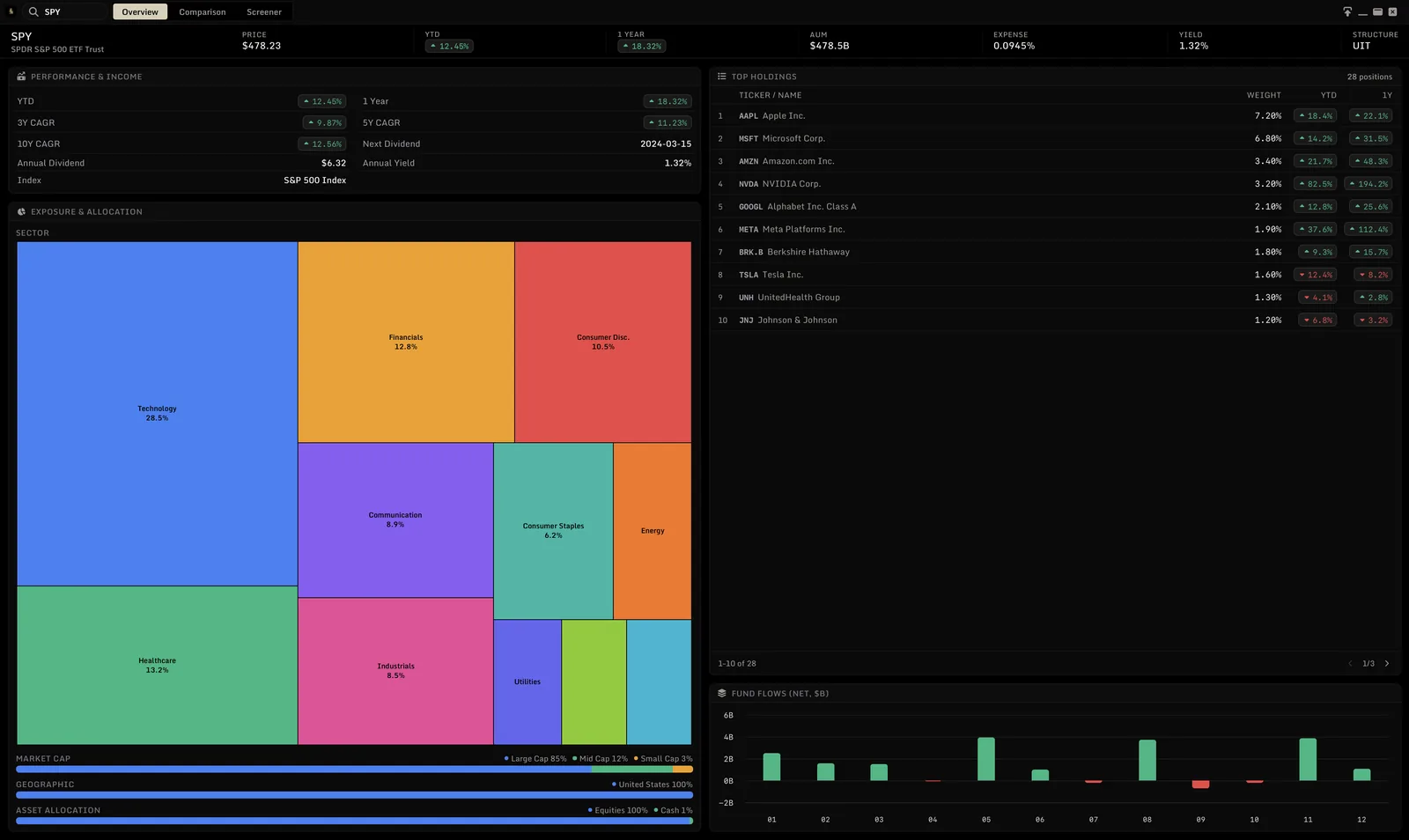Sort holdings by 1Y column header
Screen dimensions: 1409x840
[x=1387, y=95]
